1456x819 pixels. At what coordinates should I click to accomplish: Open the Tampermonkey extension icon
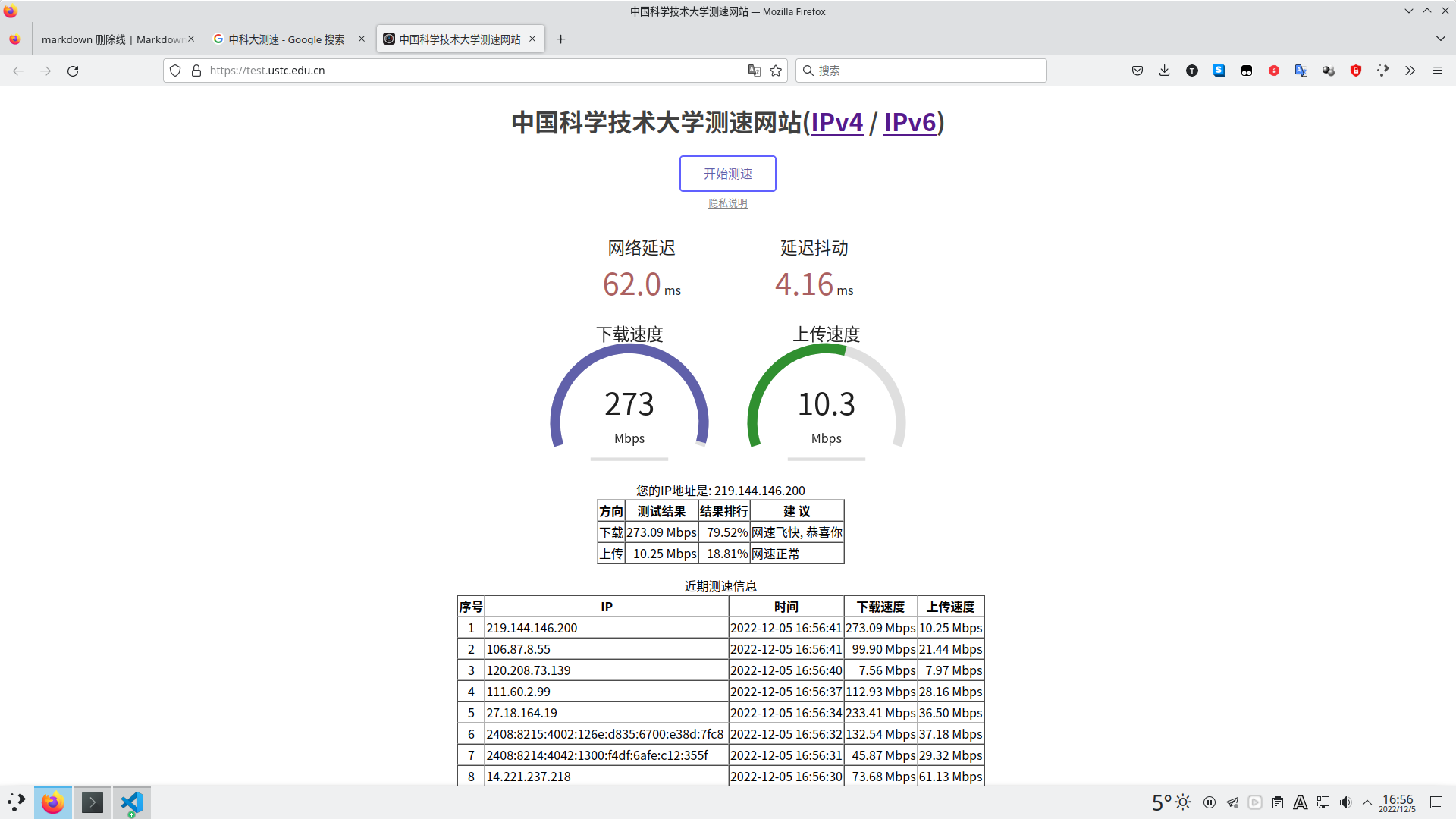[x=1247, y=71]
